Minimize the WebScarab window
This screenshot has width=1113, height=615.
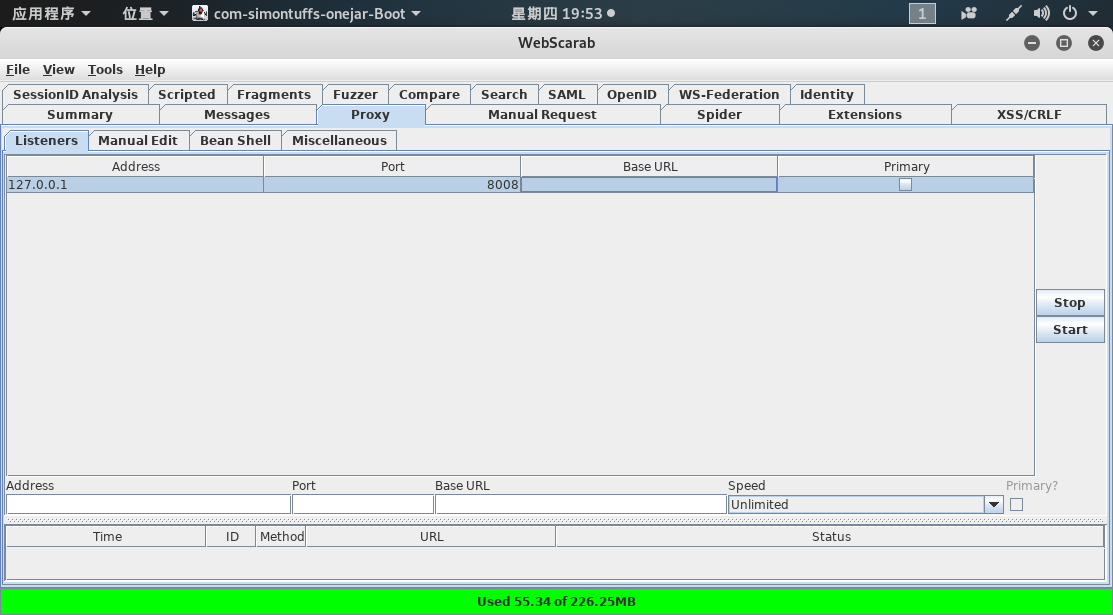[1032, 43]
